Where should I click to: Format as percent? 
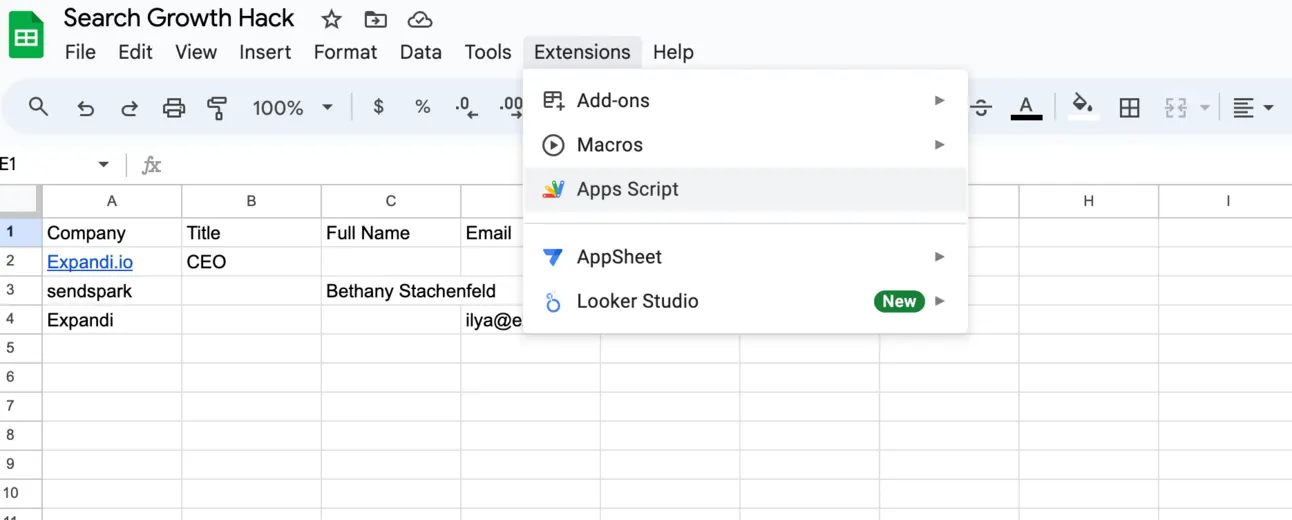(423, 107)
